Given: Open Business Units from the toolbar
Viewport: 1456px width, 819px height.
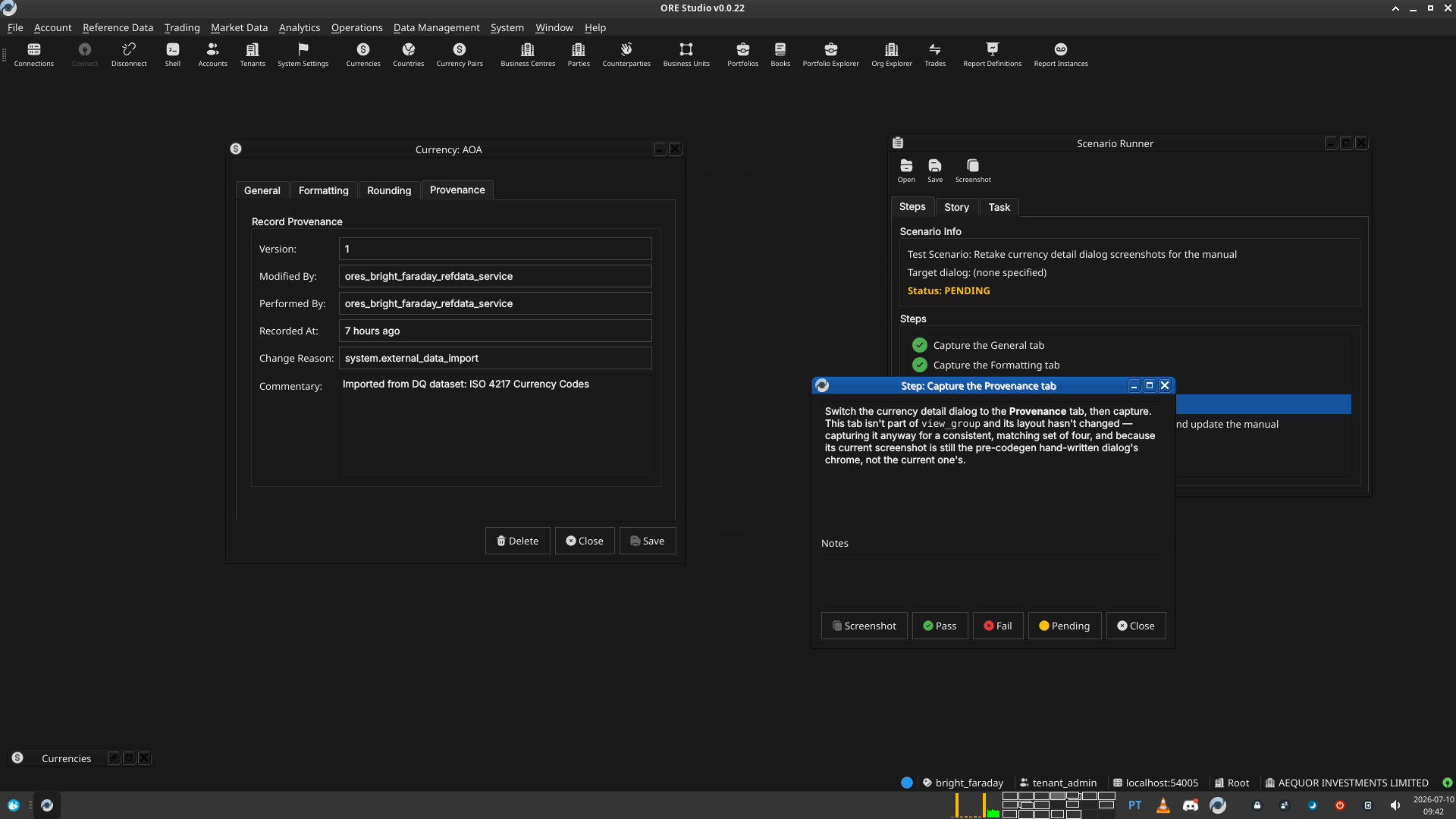Looking at the screenshot, I should point(686,54).
